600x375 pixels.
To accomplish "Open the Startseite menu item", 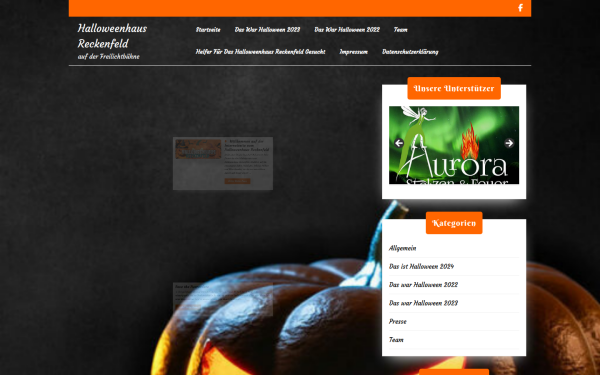I will coord(208,30).
